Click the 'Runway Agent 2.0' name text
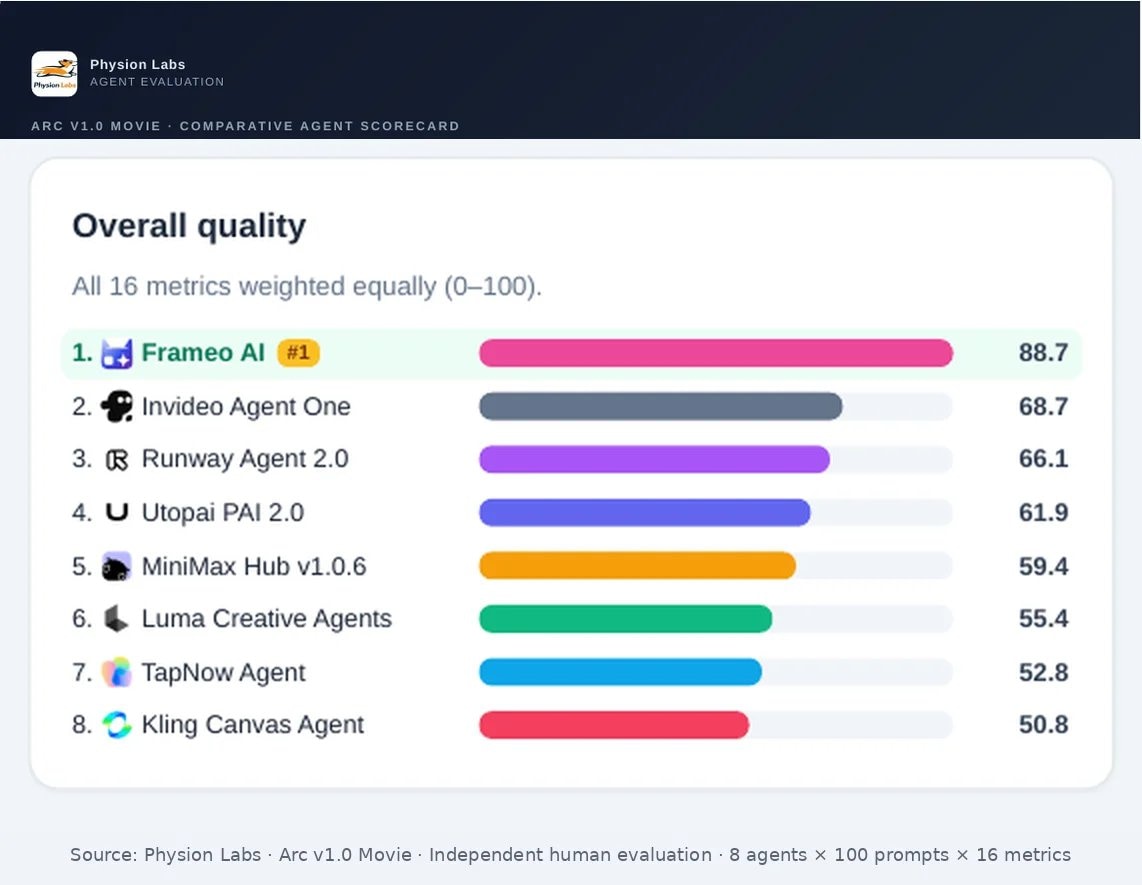The width and height of the screenshot is (1142, 885). [245, 460]
